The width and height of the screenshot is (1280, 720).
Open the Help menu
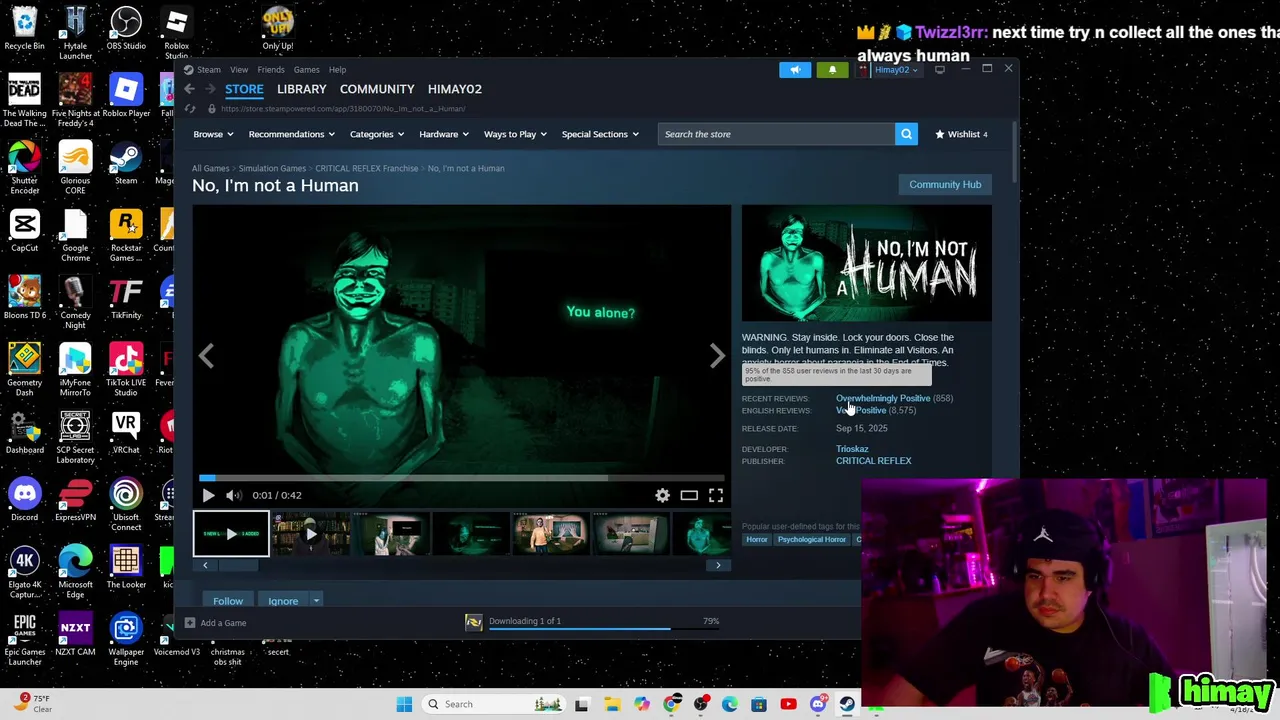[337, 70]
